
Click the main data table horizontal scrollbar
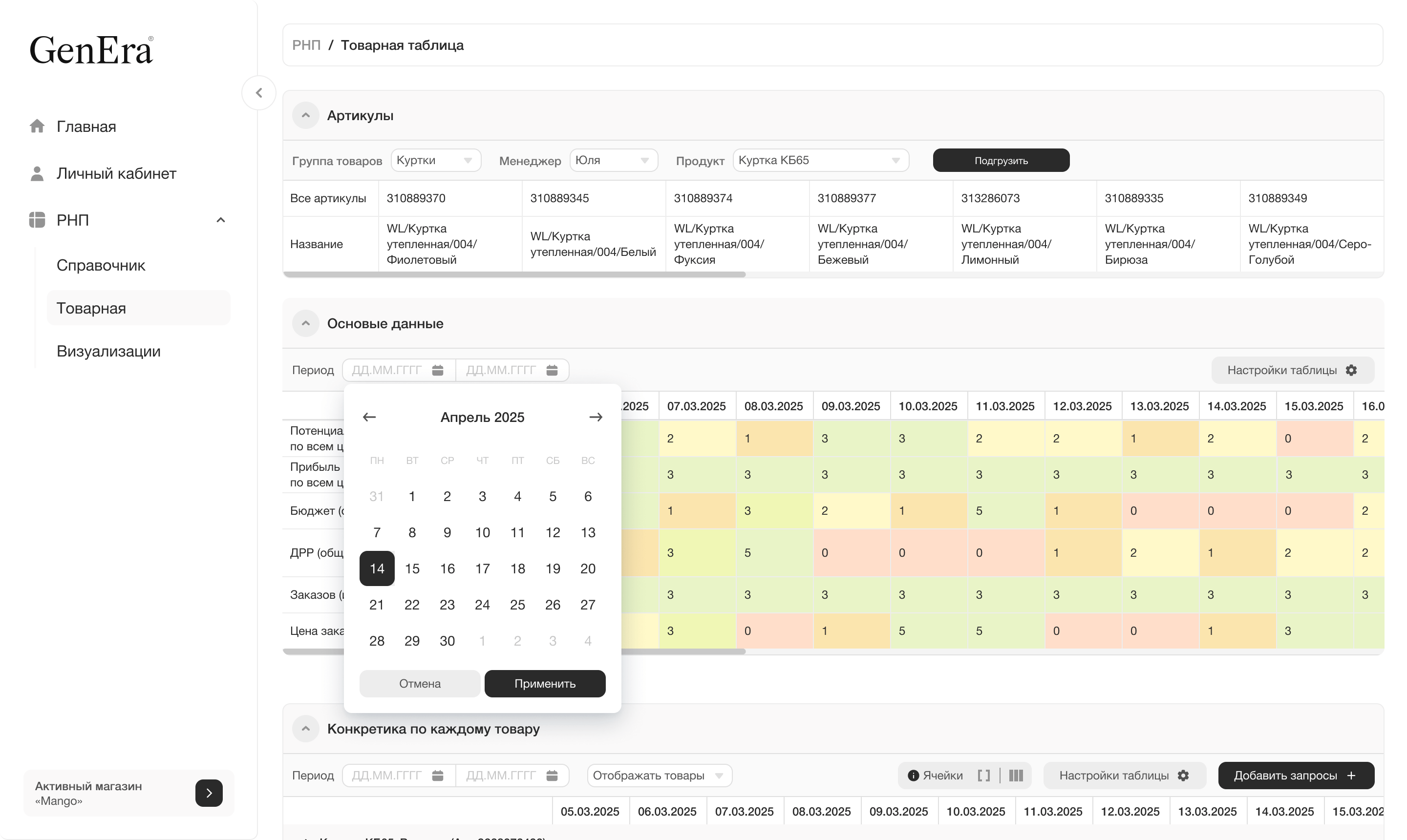coord(514,651)
